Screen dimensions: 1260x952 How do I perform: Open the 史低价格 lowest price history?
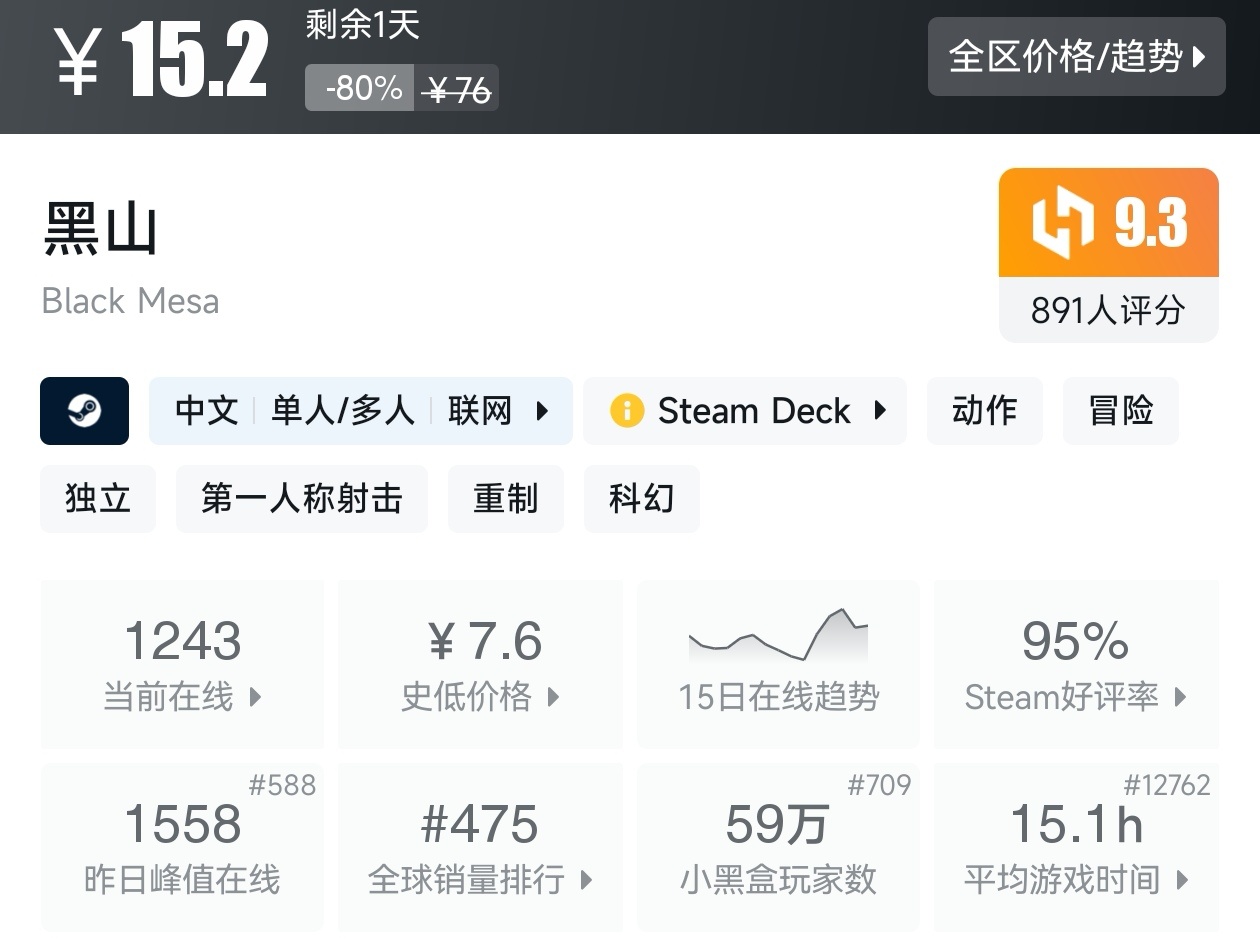pos(480,663)
